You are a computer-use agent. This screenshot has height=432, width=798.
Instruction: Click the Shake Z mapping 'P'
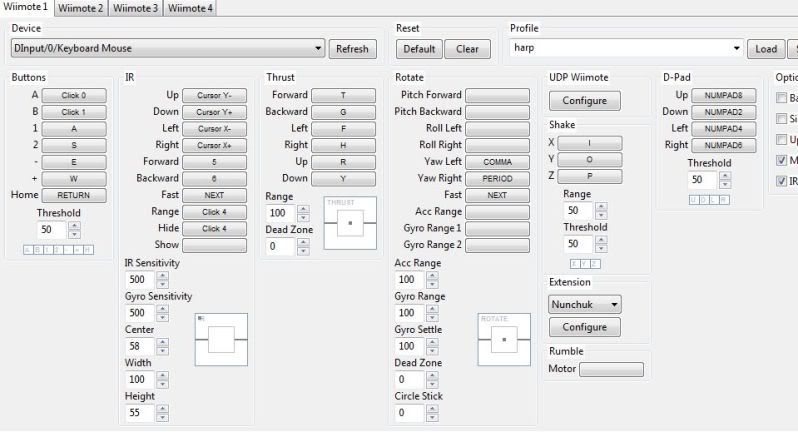590,176
